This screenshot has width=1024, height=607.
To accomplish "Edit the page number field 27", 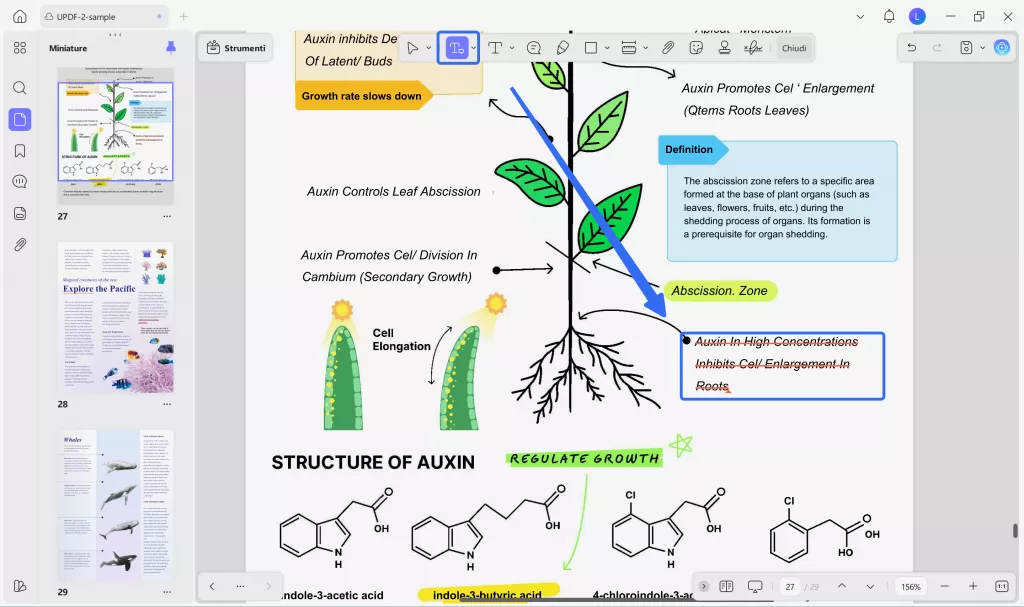I will click(x=790, y=587).
